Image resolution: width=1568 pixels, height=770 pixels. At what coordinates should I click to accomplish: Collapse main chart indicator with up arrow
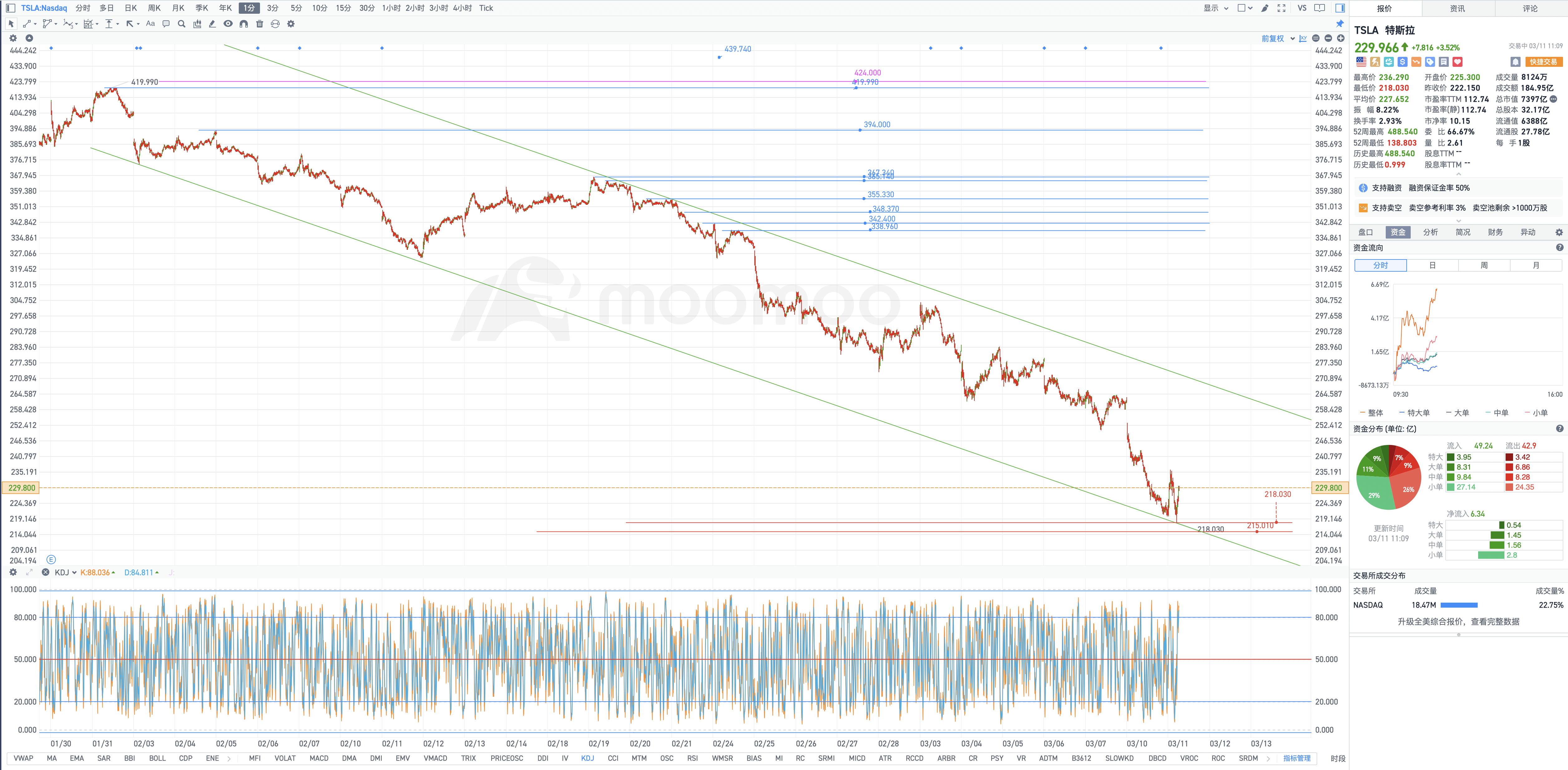click(29, 38)
